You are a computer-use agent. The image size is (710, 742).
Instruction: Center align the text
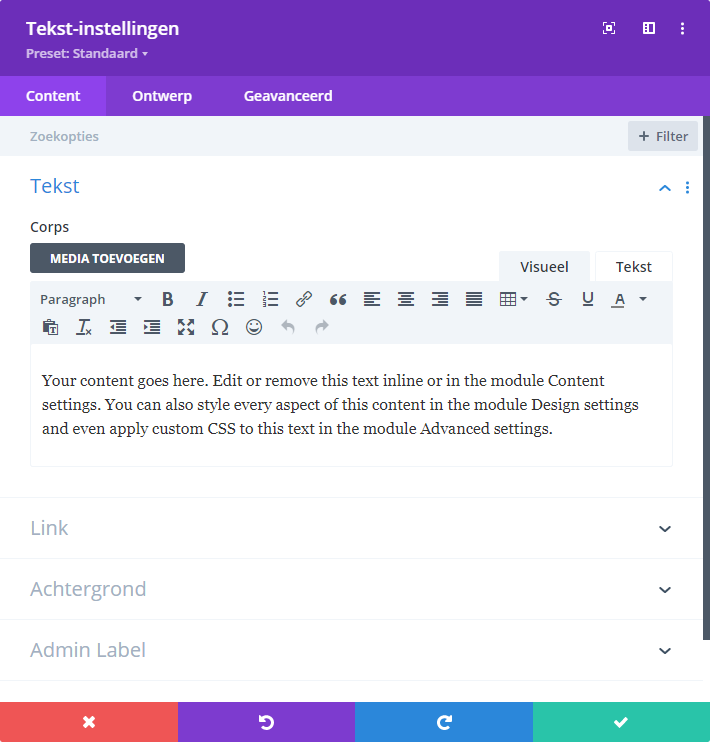(x=406, y=299)
